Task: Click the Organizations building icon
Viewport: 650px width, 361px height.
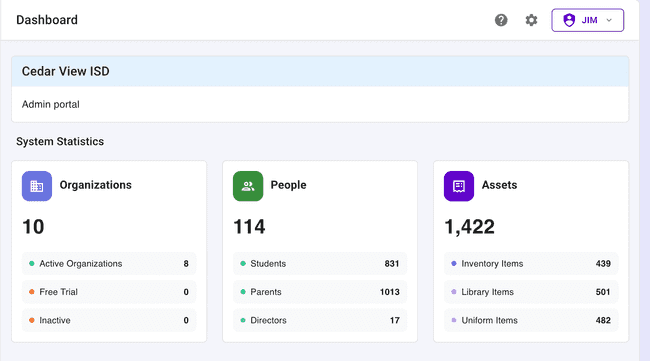Action: [37, 186]
